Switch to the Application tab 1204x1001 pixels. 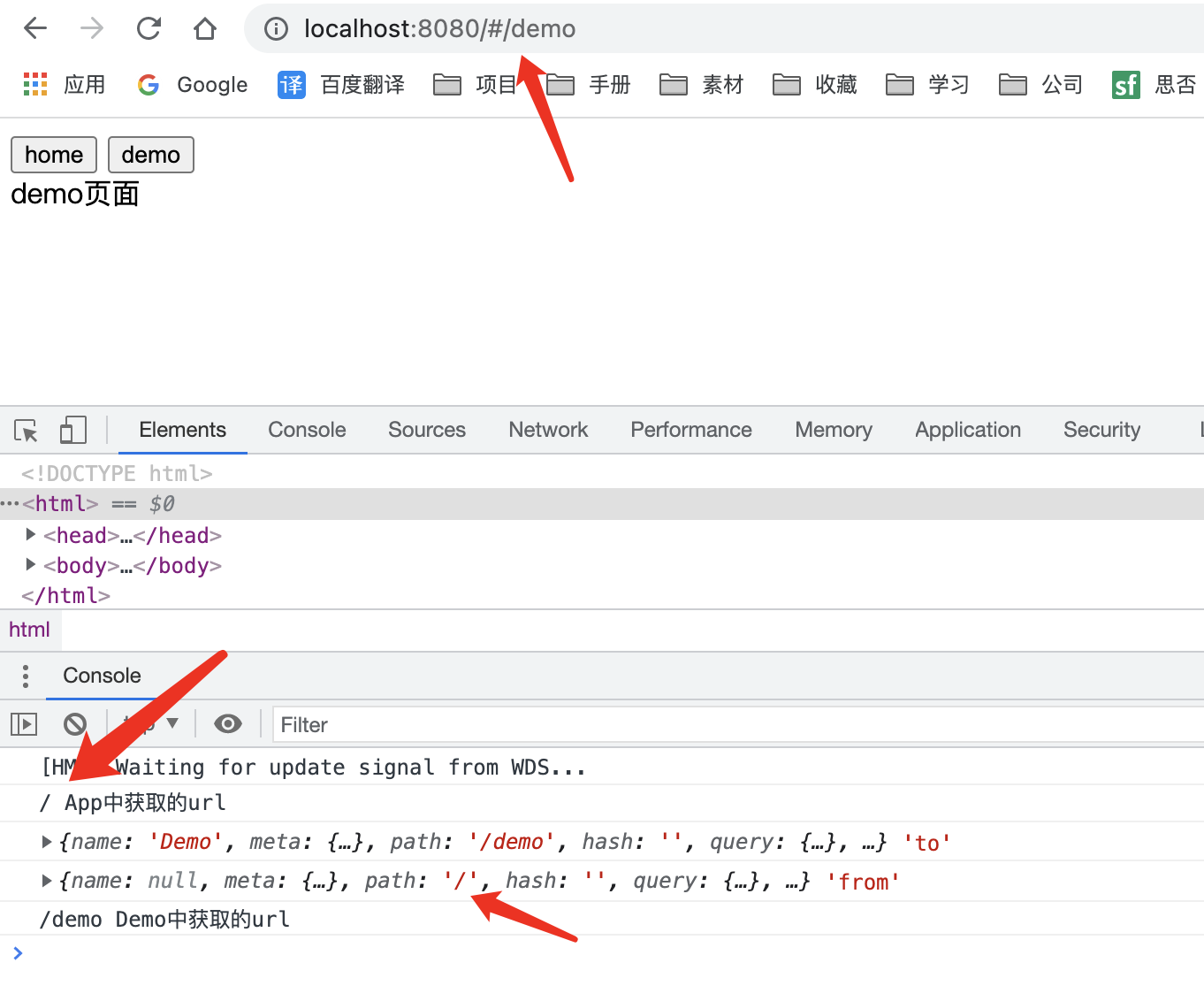pyautogui.click(x=968, y=430)
